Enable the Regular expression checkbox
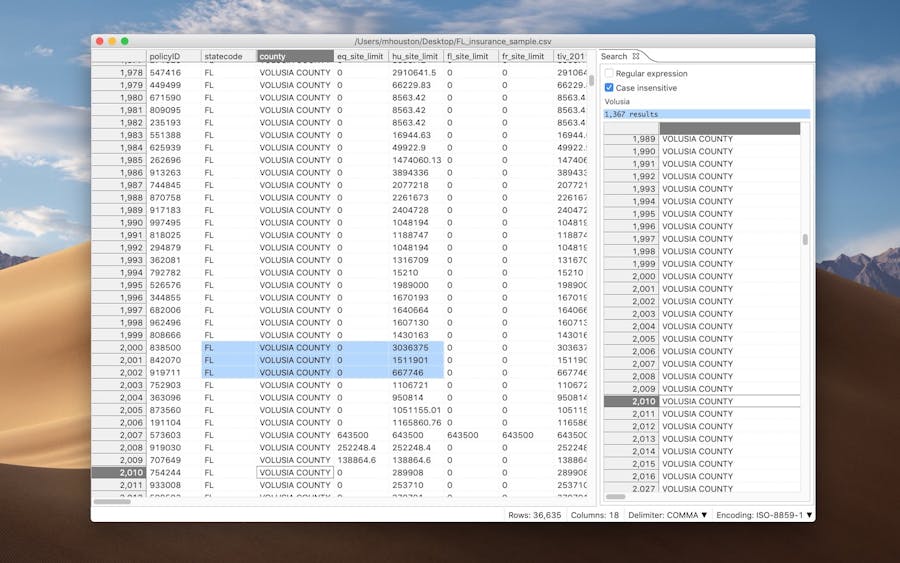 [609, 74]
